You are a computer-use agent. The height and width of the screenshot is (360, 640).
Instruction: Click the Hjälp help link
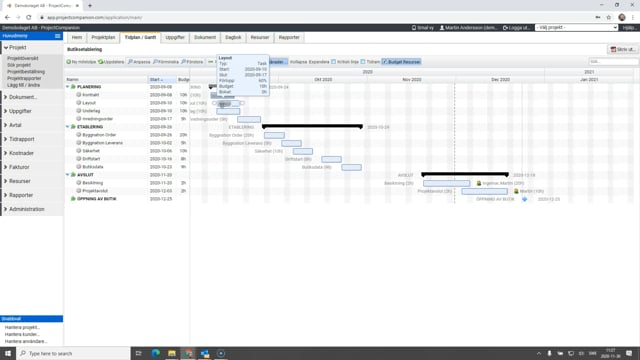629,28
